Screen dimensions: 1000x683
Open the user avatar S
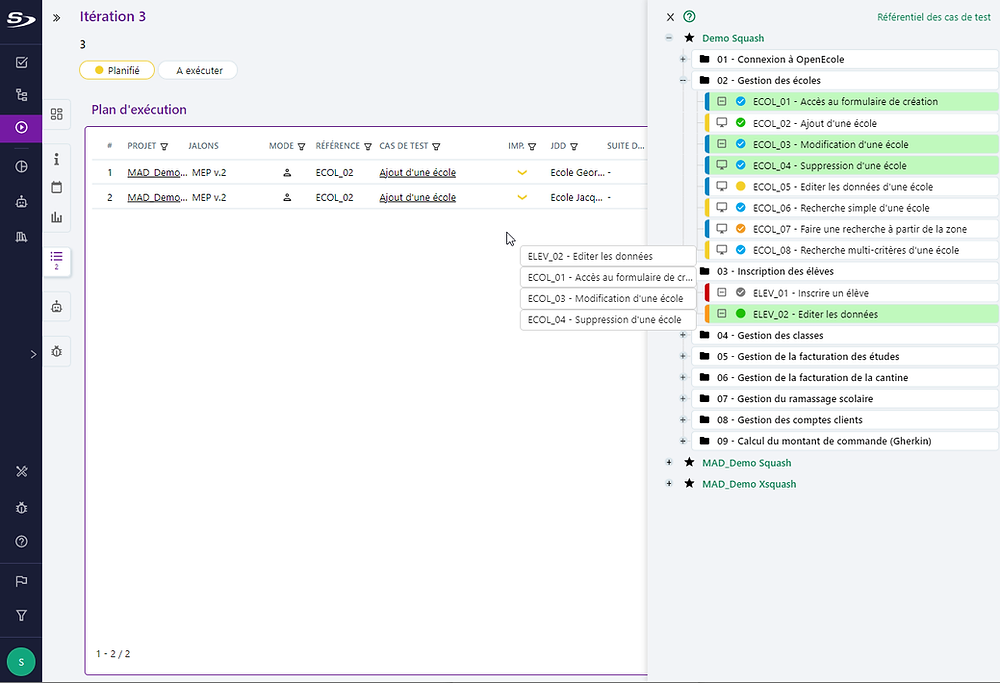click(x=21, y=662)
